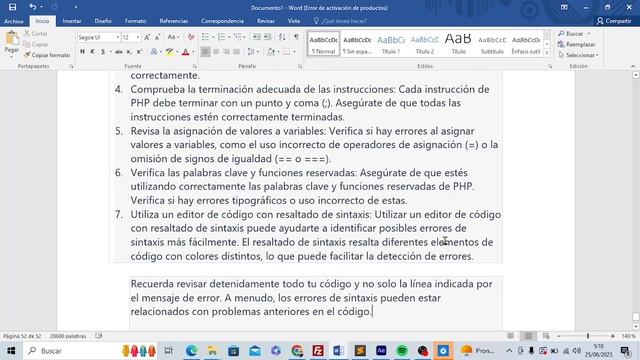Click the bullets list icon

[x=205, y=37]
